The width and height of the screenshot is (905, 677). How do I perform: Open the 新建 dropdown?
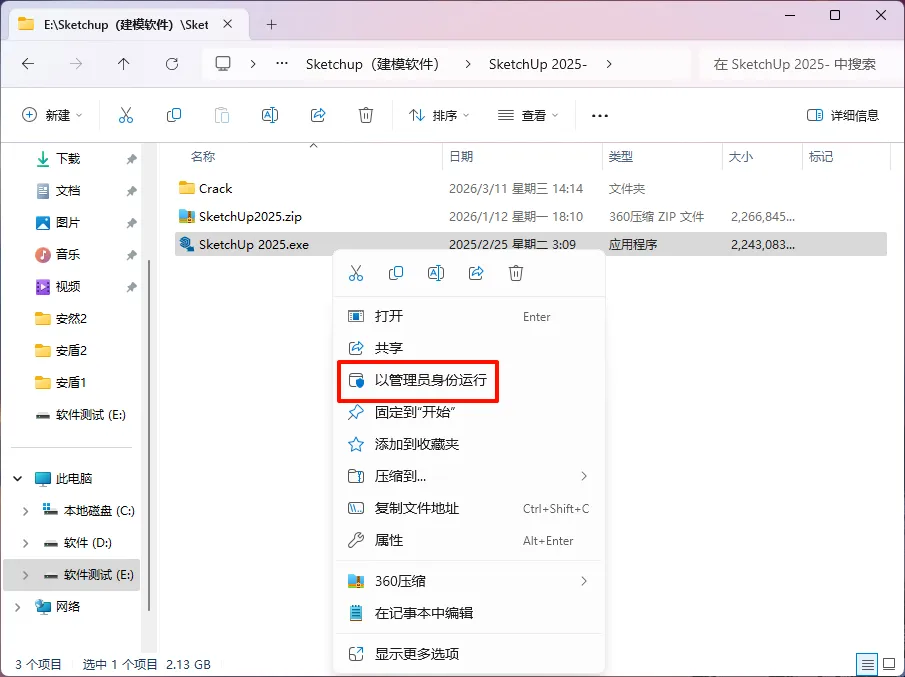pyautogui.click(x=52, y=115)
